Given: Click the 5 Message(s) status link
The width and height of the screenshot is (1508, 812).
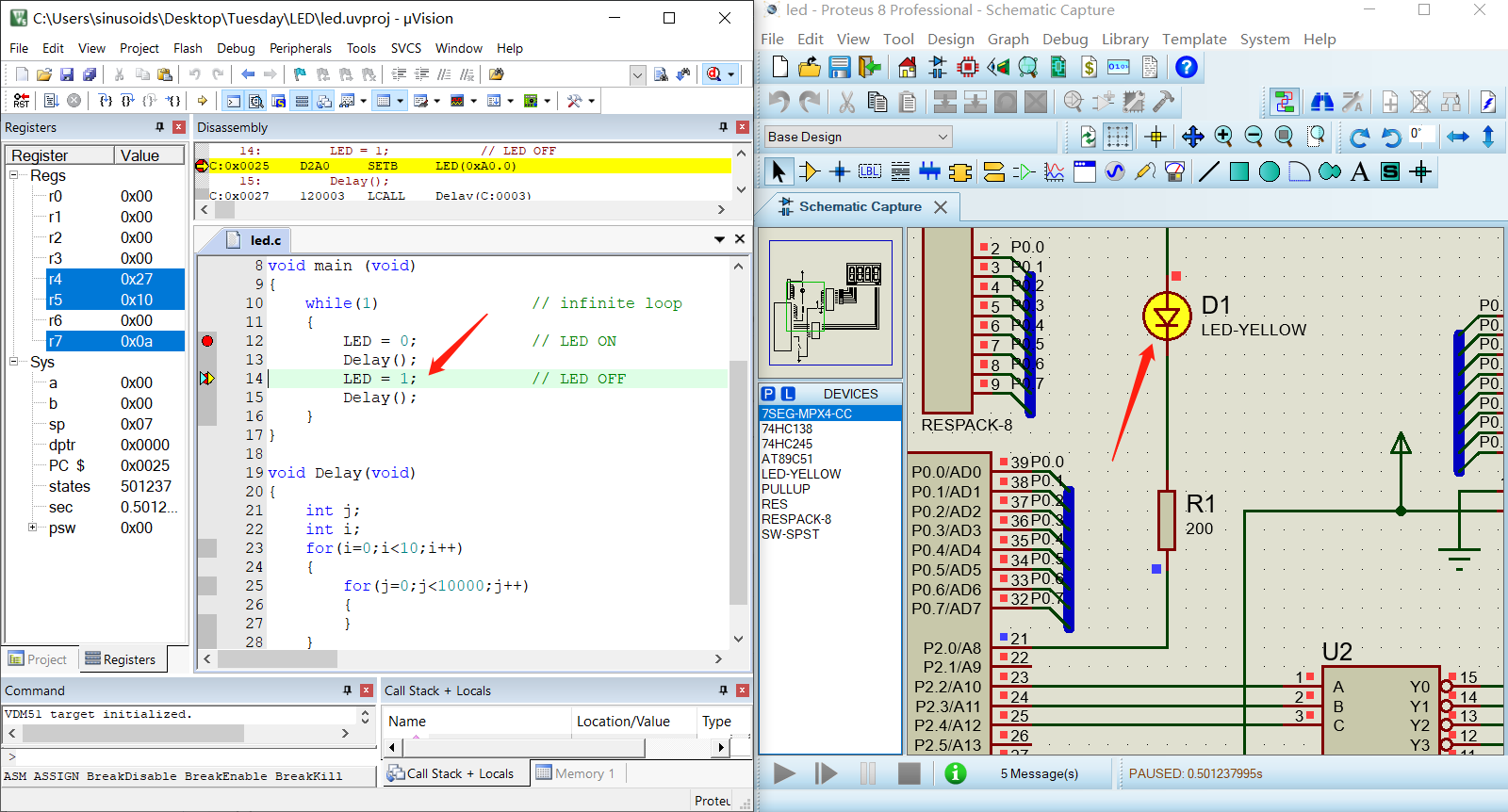Looking at the screenshot, I should point(1039,773).
